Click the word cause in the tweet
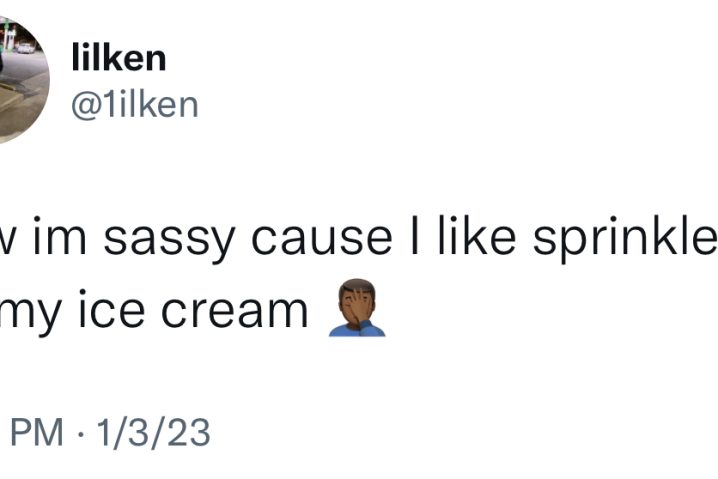The width and height of the screenshot is (718, 479). pos(321,240)
